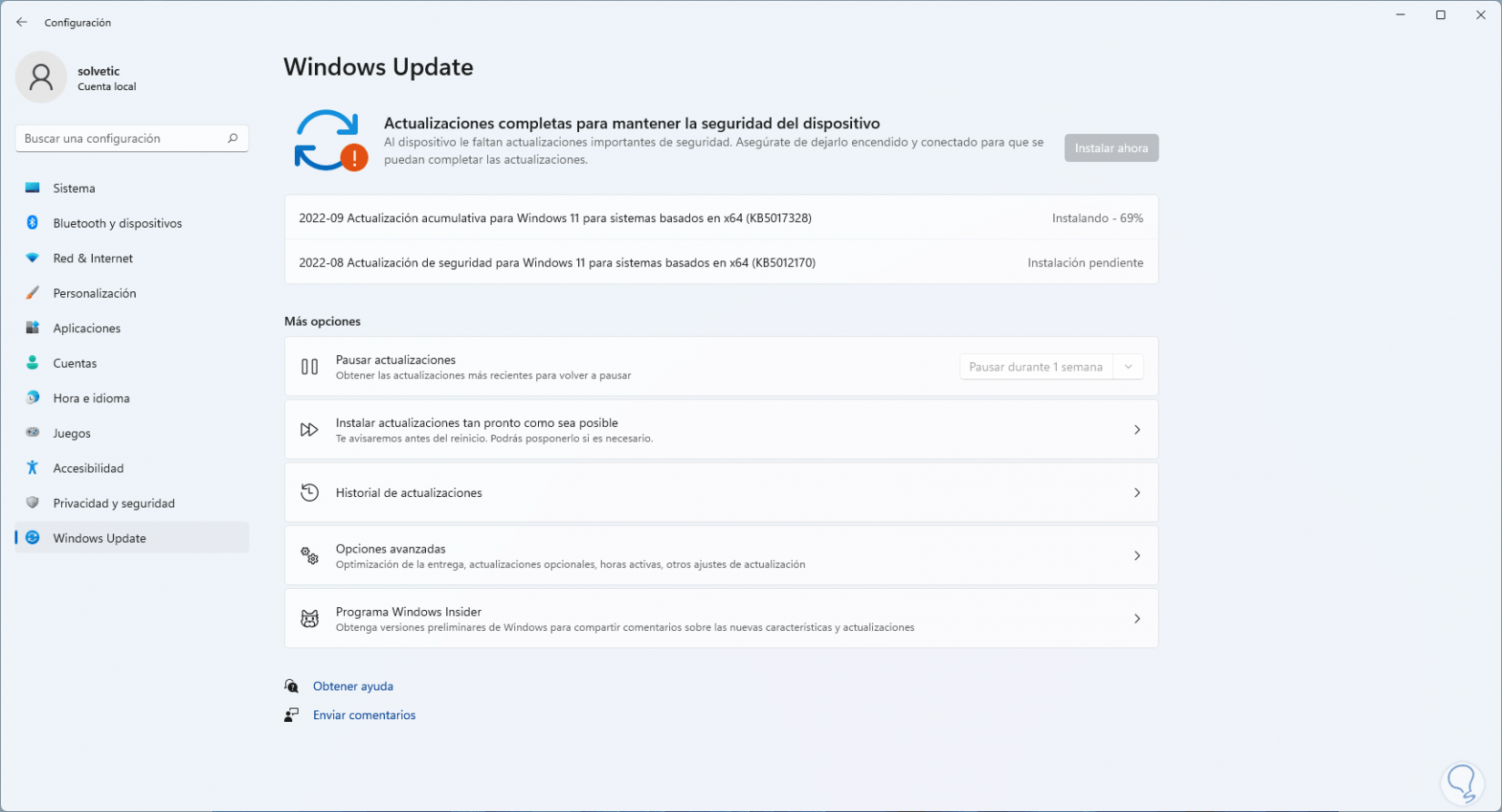1502x812 pixels.
Task: Click the Privacidad y seguridad shield icon
Action: pyautogui.click(x=33, y=503)
